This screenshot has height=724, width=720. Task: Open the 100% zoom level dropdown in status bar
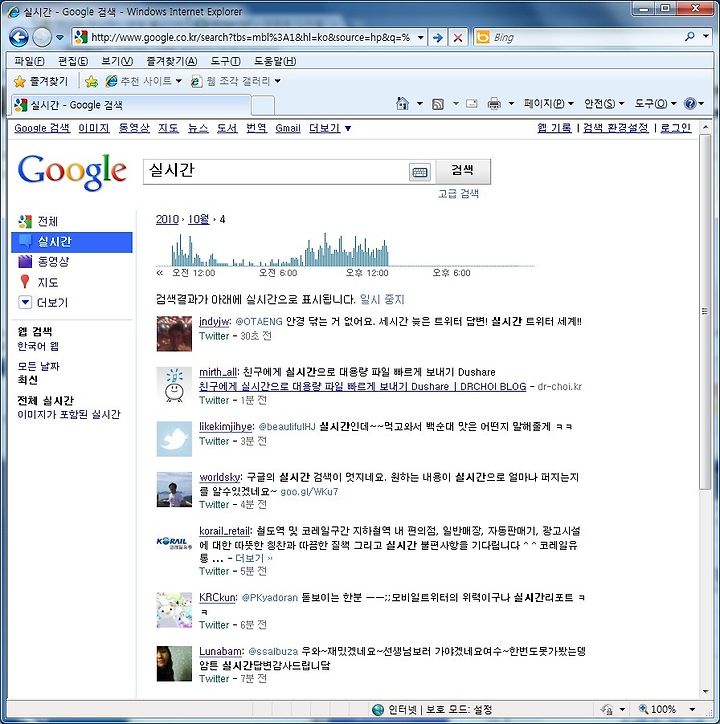click(x=692, y=709)
